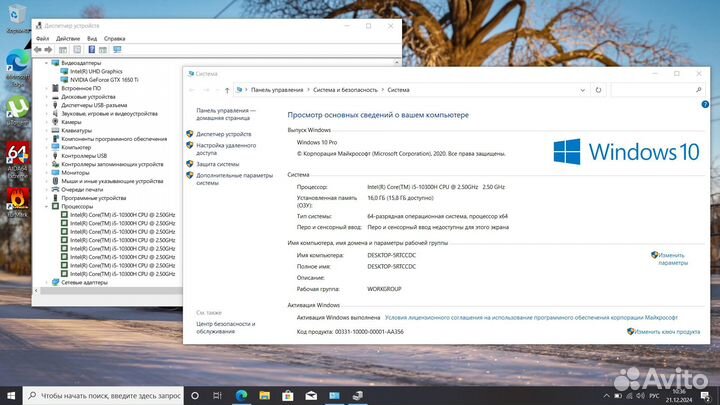This screenshot has width=720, height=405.
Task: Select Звуковые, игровые и видеоустройства row
Action: coord(109,113)
